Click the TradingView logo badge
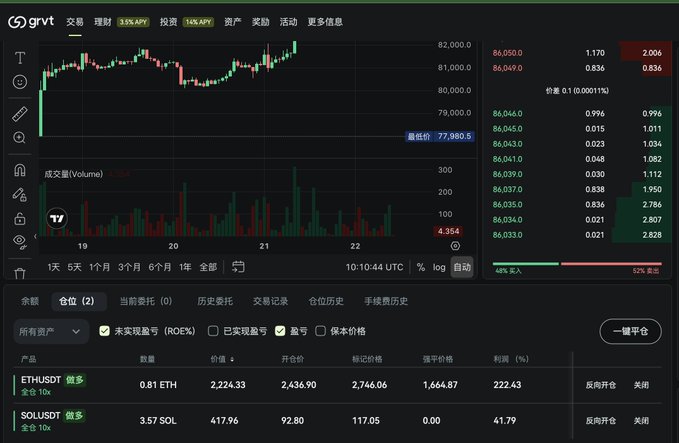The width and height of the screenshot is (679, 443). [57, 218]
